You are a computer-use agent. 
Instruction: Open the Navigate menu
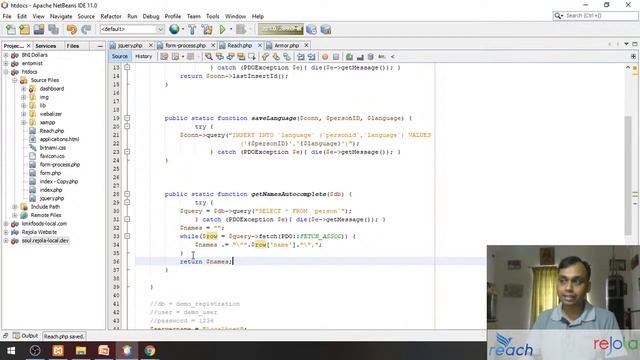click(x=61, y=16)
